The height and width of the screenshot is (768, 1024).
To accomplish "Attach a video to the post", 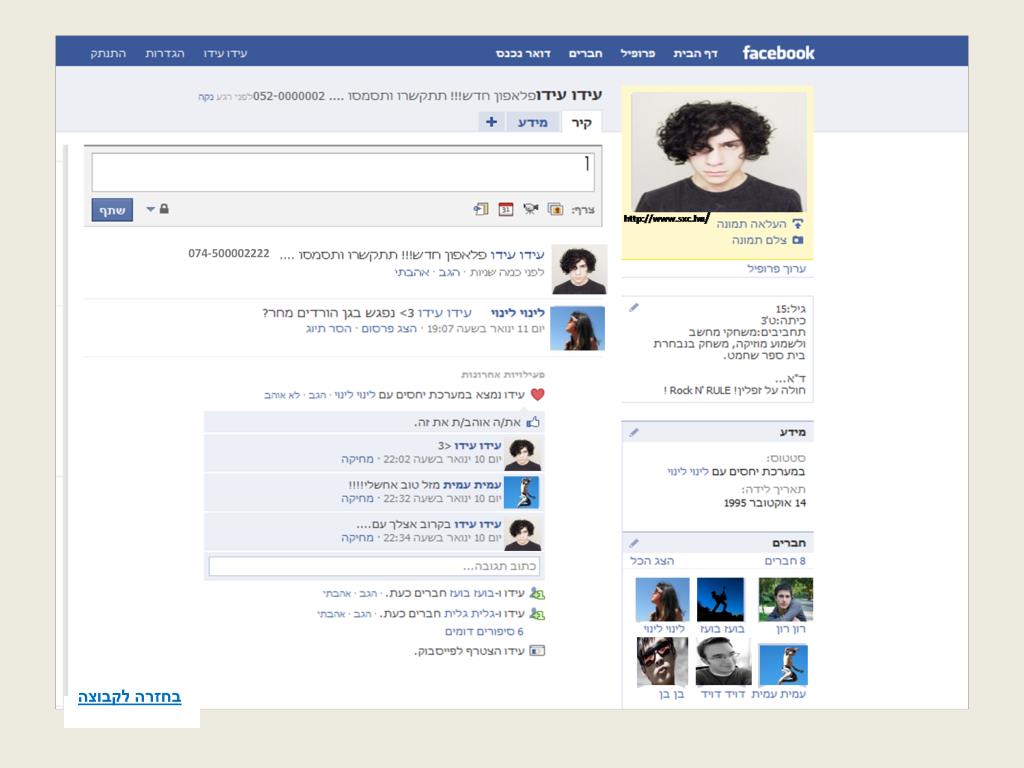I will point(531,209).
